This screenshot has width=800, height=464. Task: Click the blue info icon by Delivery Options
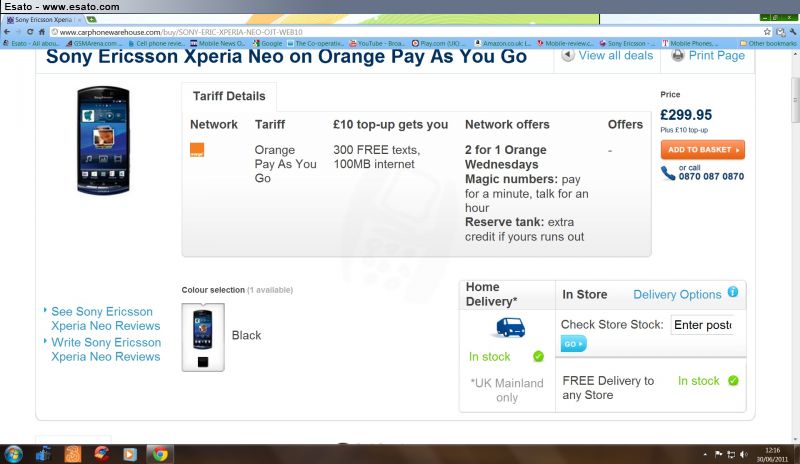coord(733,292)
